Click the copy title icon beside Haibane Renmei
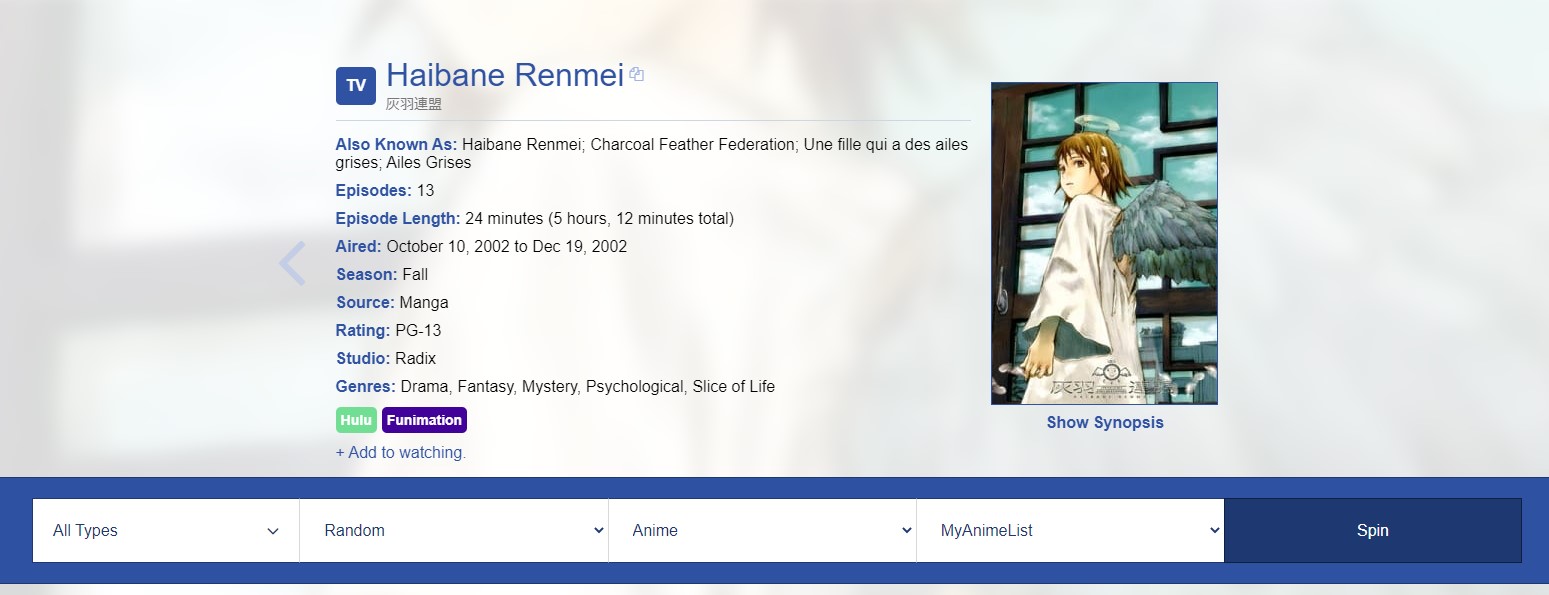Screen dimensions: 1549x595 coord(637,75)
